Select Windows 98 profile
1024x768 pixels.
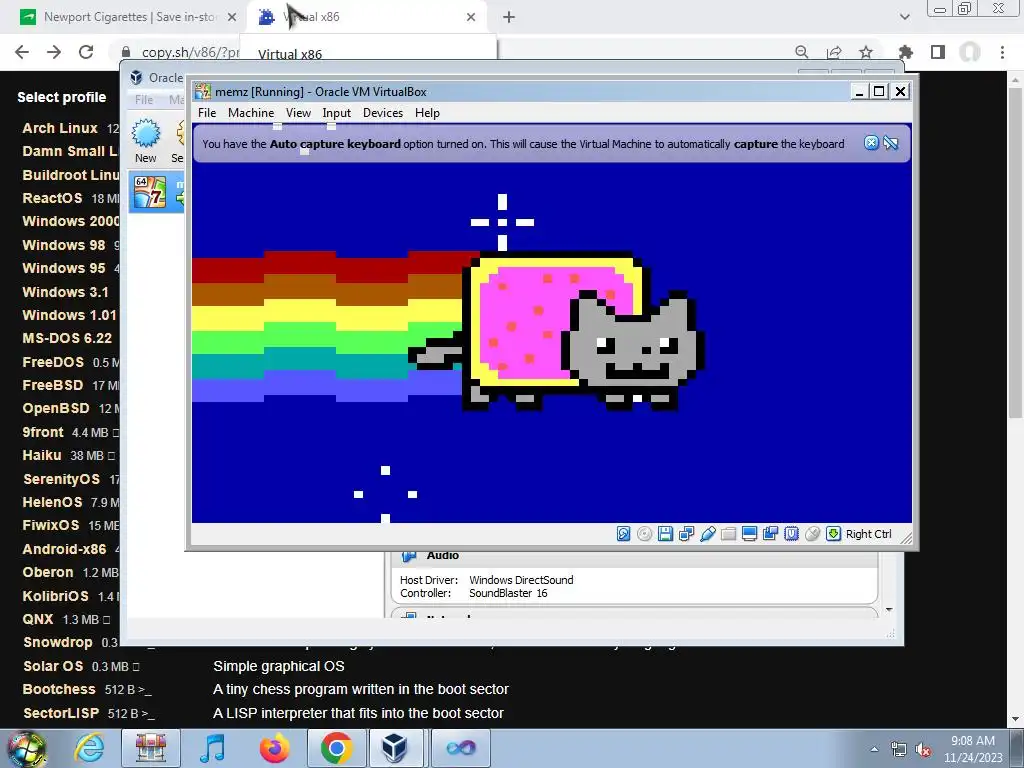[x=63, y=245]
